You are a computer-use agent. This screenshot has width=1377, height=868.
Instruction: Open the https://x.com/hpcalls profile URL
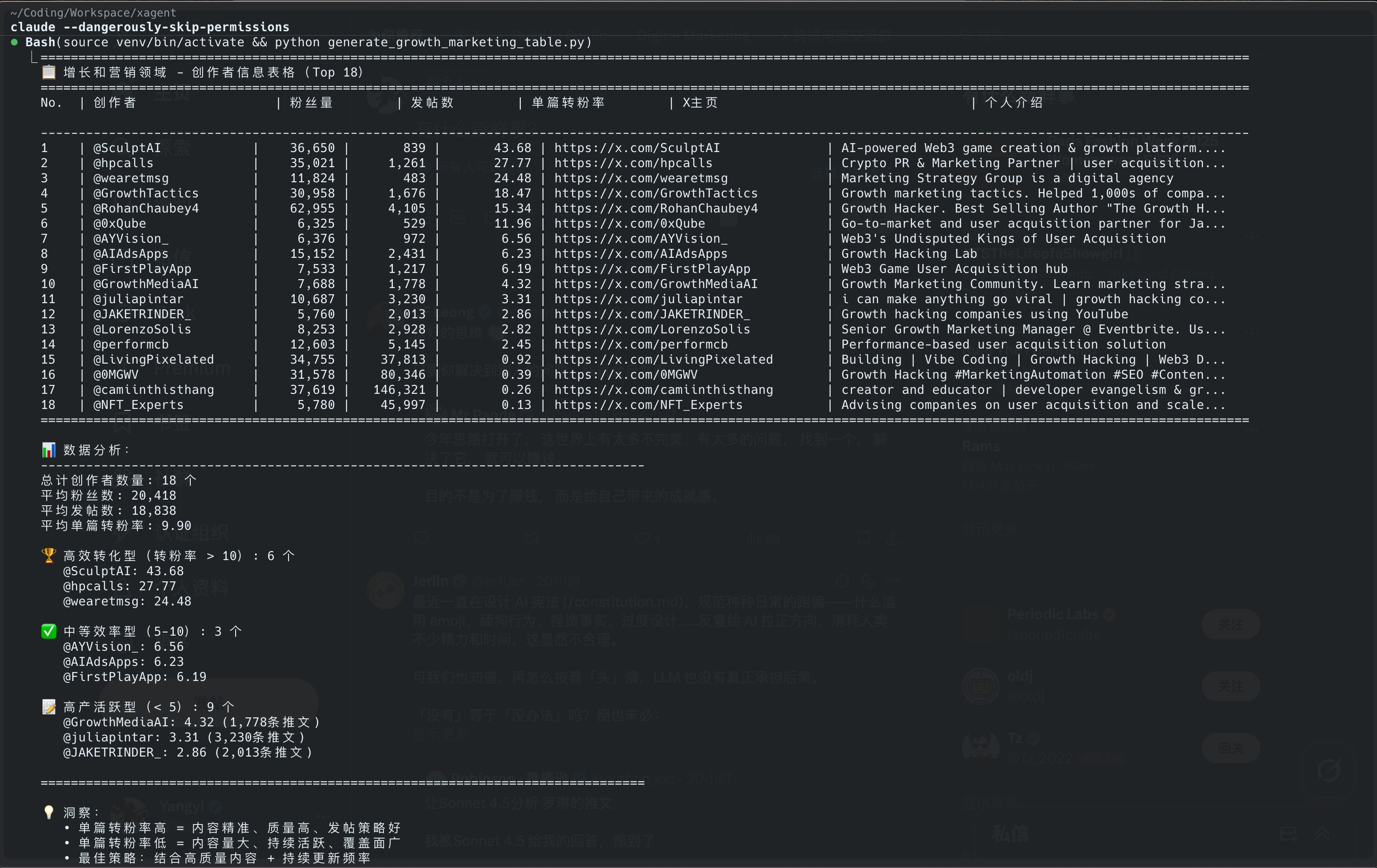coord(633,163)
